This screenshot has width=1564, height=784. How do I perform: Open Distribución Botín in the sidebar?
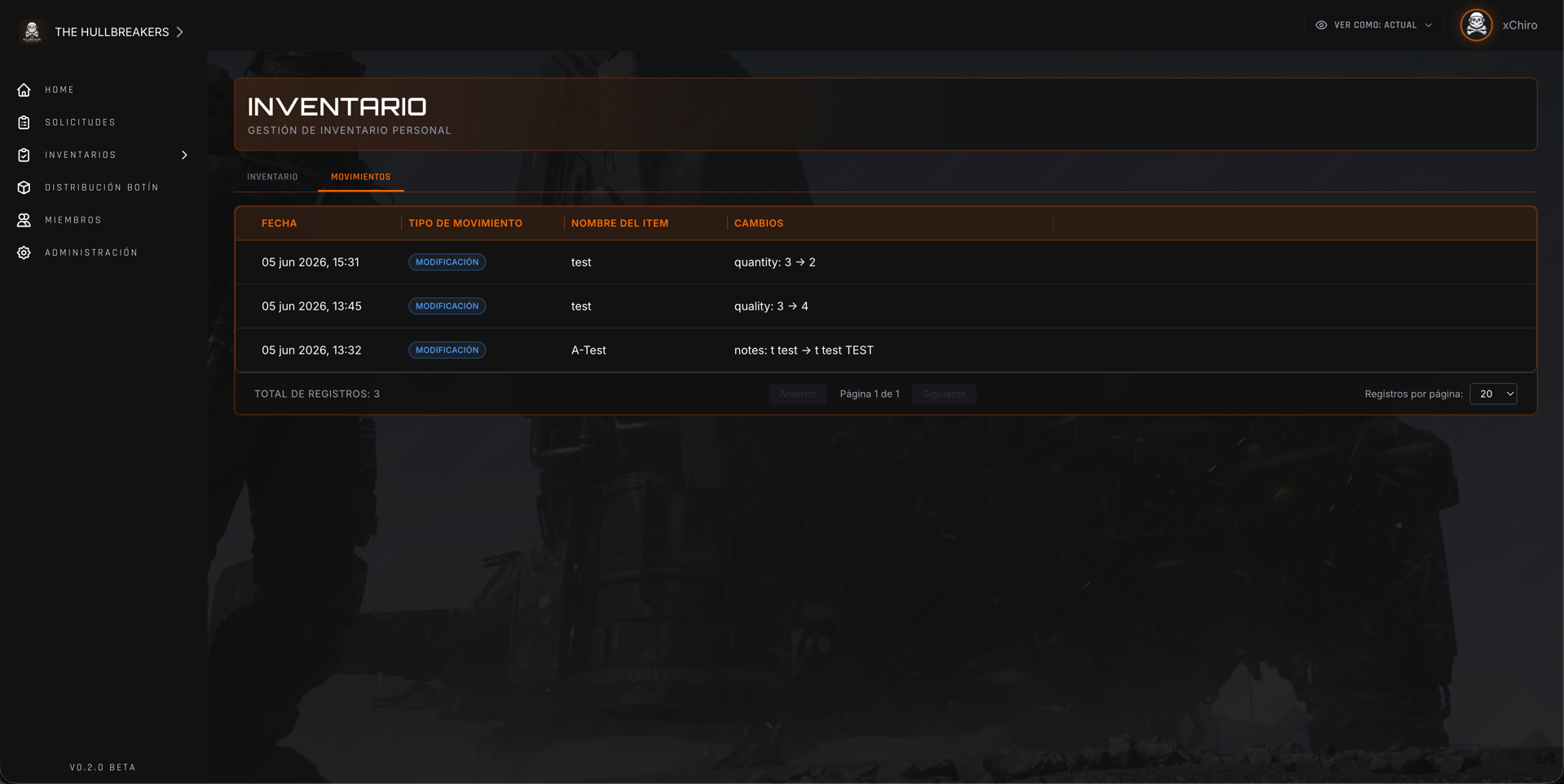click(103, 187)
